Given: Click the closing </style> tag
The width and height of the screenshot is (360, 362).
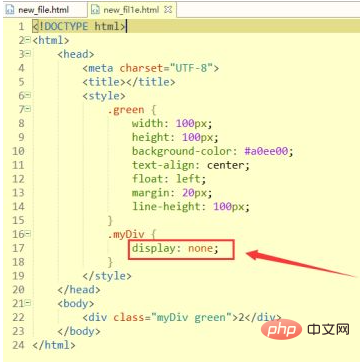Looking at the screenshot, I should coord(107,276).
